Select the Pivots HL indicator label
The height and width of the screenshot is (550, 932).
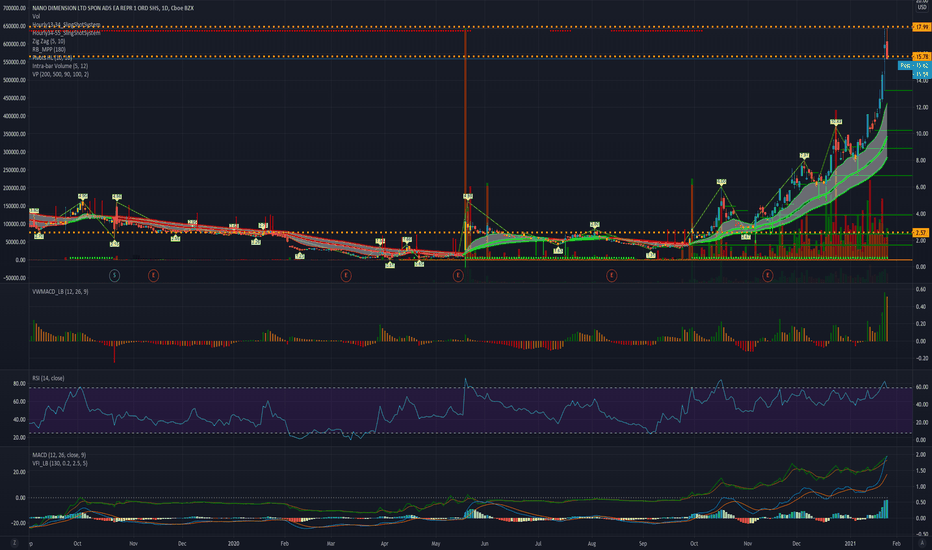point(52,58)
